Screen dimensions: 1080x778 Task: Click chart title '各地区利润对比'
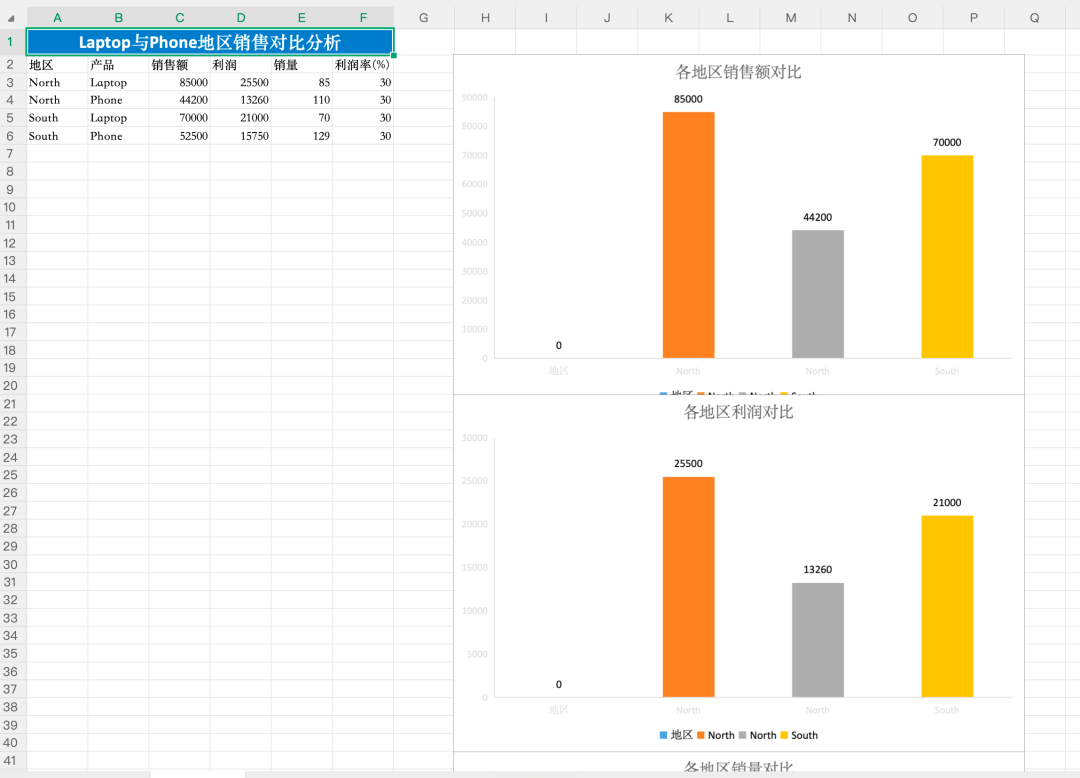click(738, 412)
